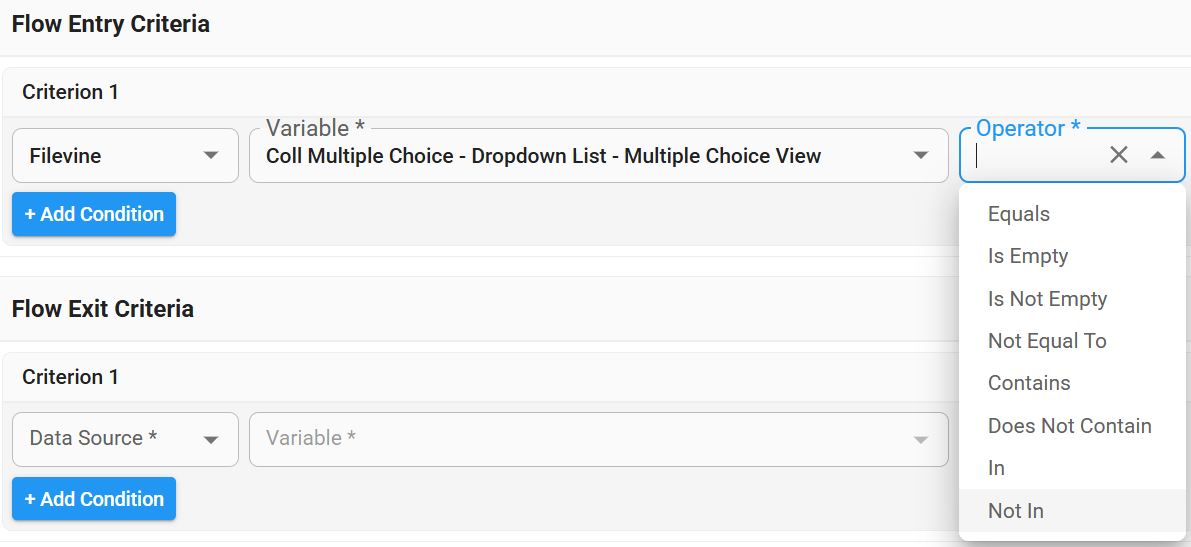Select Not Equal To operator
The height and width of the screenshot is (547, 1191).
coord(1047,341)
